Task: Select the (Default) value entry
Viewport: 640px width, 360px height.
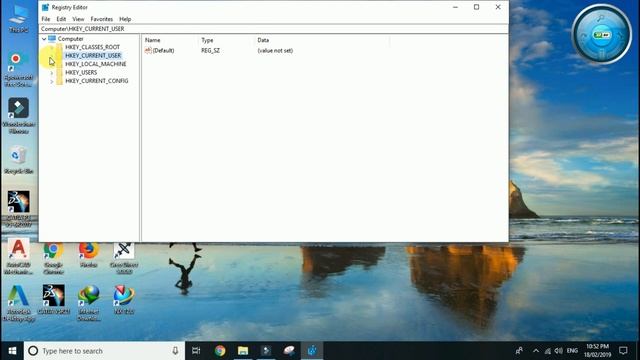Action: pos(163,51)
